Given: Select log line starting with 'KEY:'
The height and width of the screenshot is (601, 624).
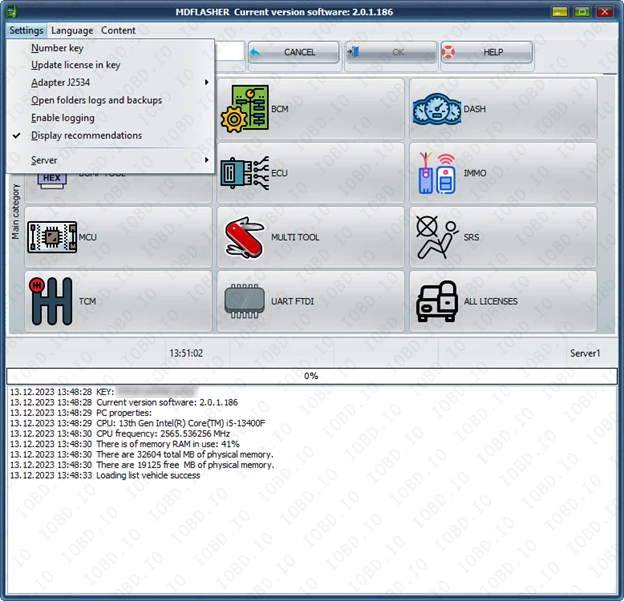Looking at the screenshot, I should point(104,392).
